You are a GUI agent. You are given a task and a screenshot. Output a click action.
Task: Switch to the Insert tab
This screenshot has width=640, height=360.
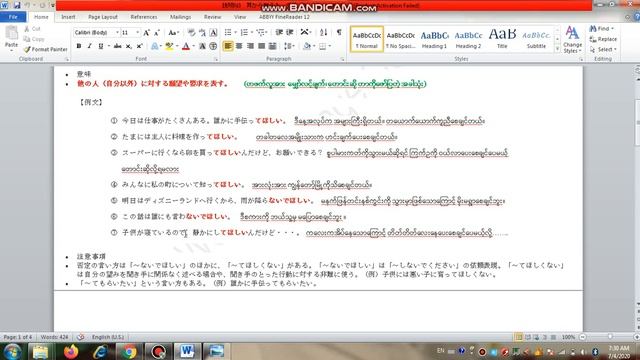click(68, 17)
